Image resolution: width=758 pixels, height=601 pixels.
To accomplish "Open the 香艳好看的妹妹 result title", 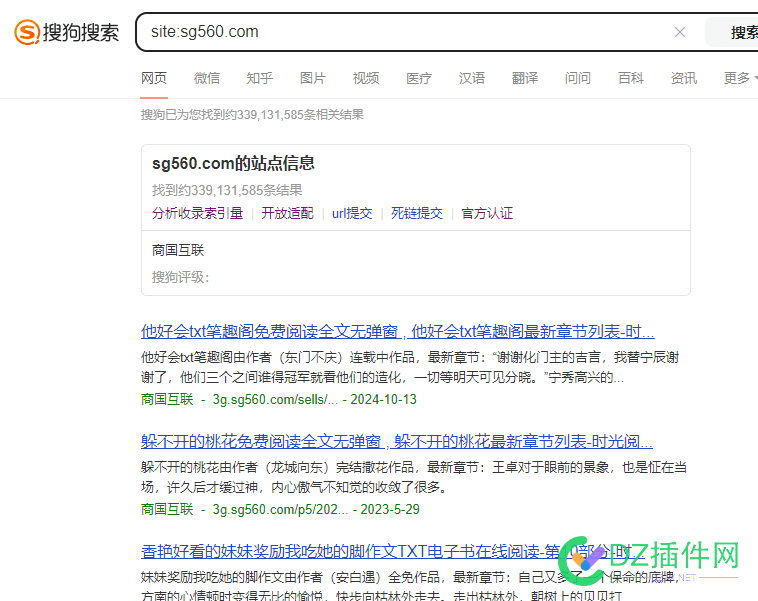I will 393,551.
